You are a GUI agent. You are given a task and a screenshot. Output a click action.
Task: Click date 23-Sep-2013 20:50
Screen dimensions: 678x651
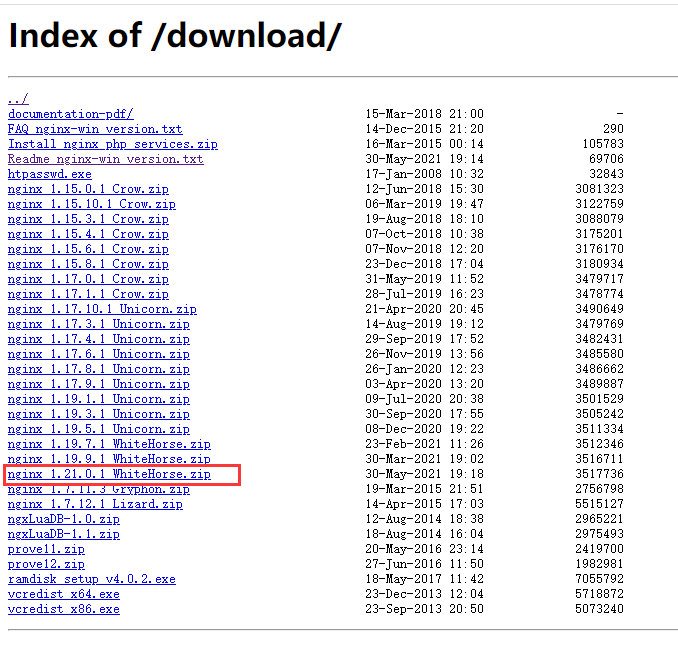tap(424, 609)
